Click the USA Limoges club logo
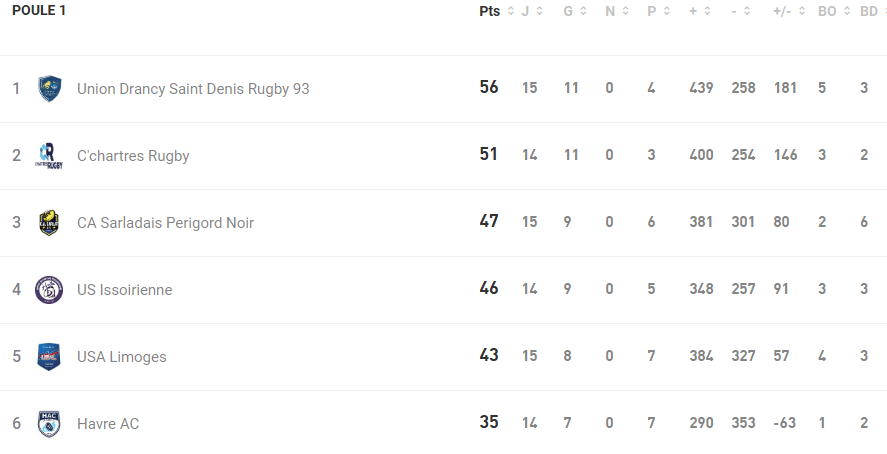 click(49, 357)
